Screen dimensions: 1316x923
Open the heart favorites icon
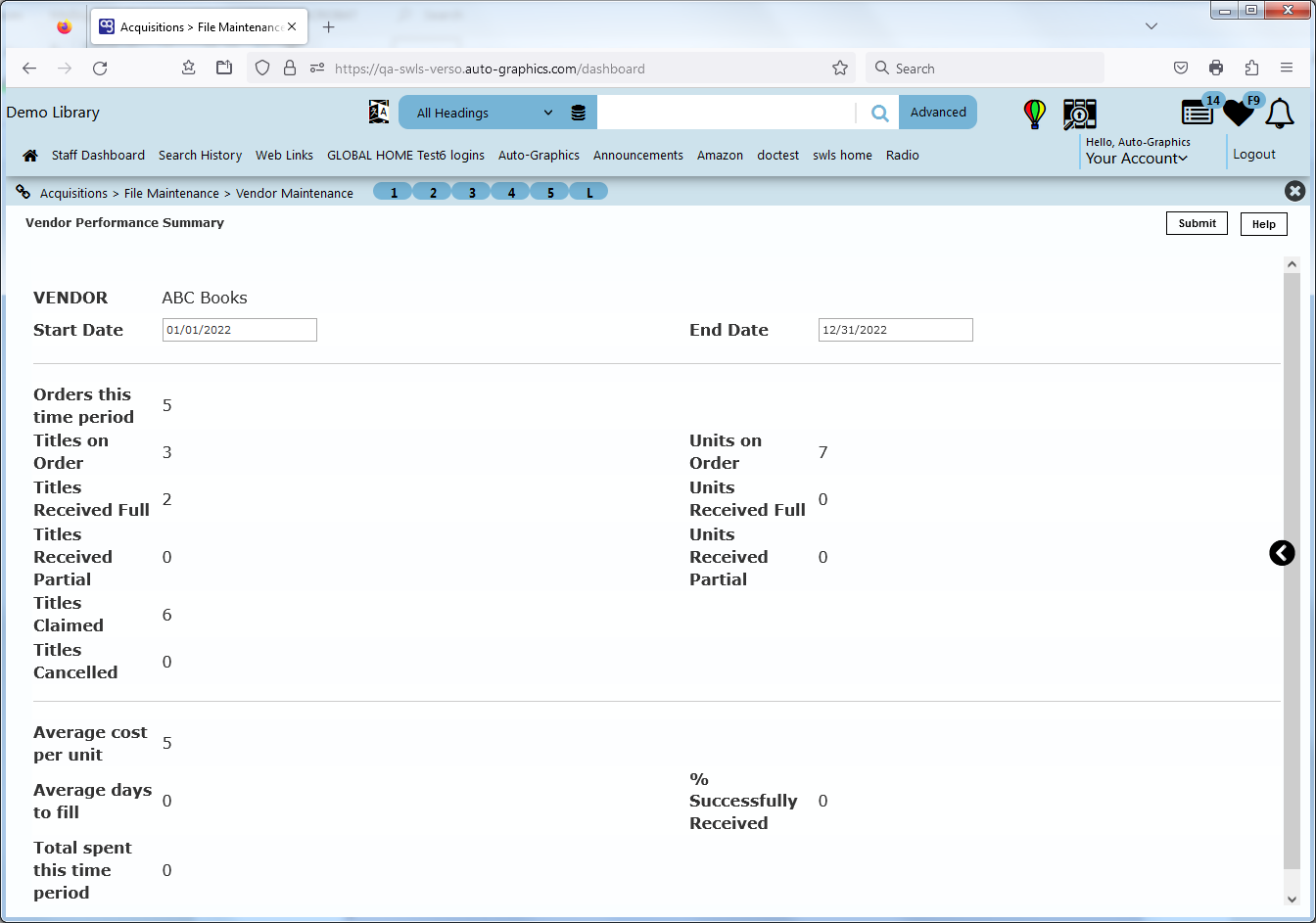coord(1239,114)
